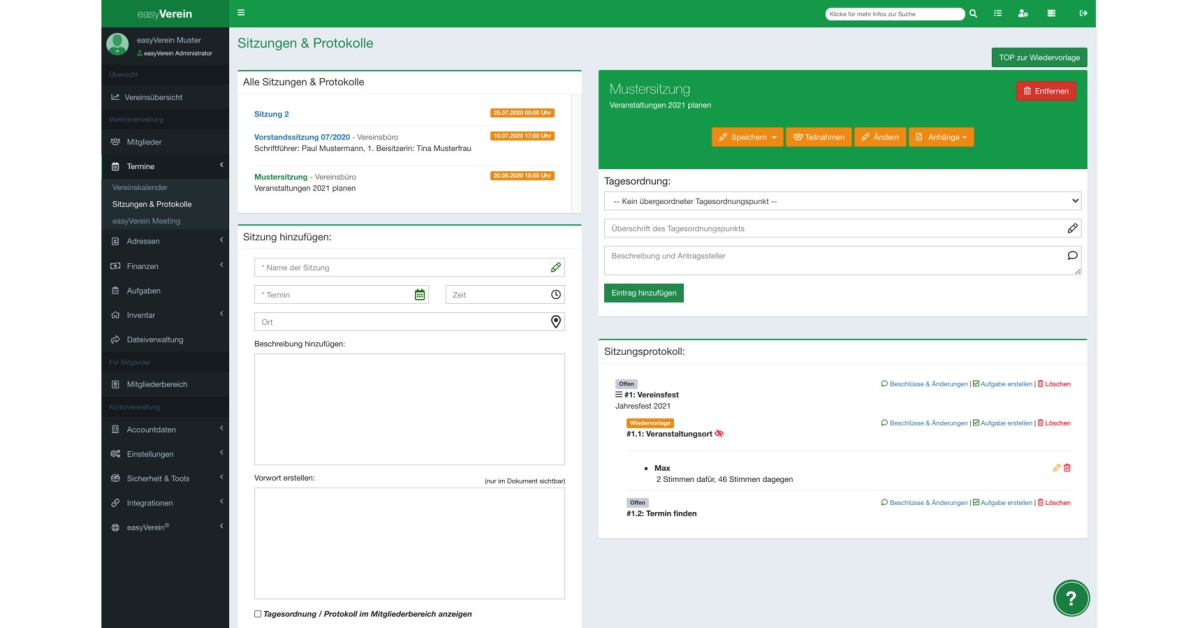The width and height of the screenshot is (1200, 628).
Task: Enable showing Tagesordnung in Mitgliederbereich checkbox
Action: [258, 614]
